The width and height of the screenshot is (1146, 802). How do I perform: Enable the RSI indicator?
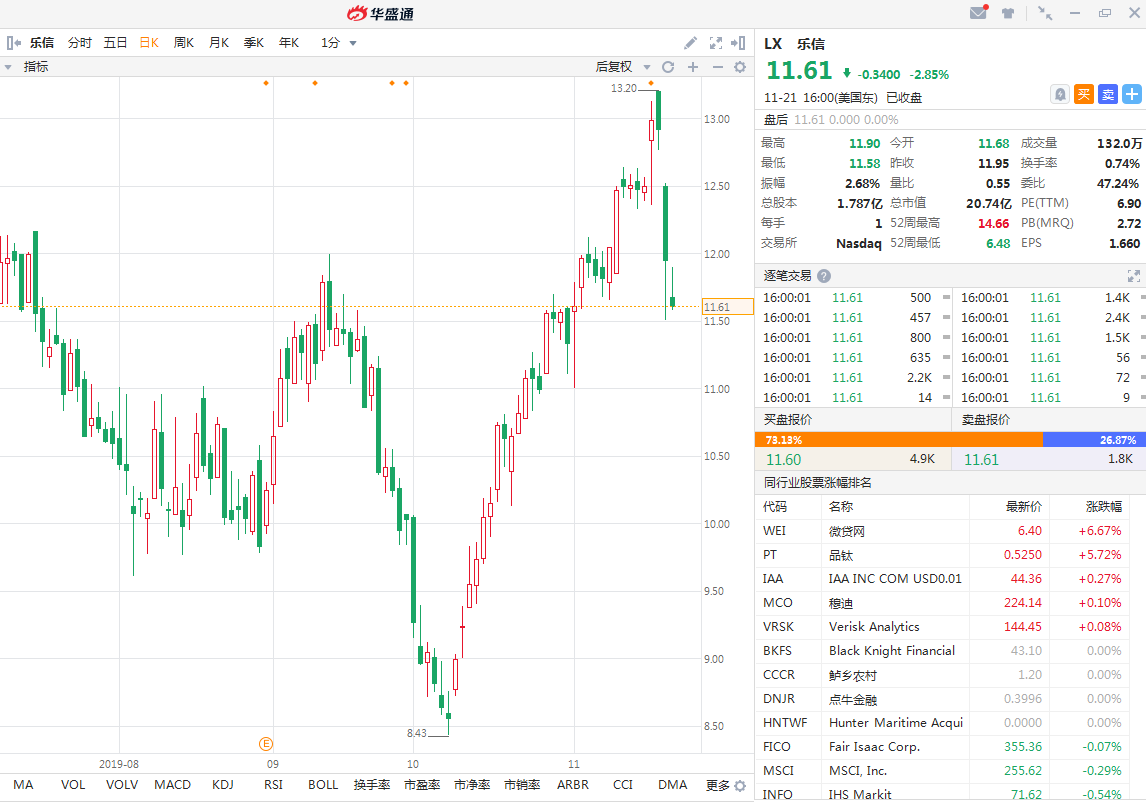273,784
